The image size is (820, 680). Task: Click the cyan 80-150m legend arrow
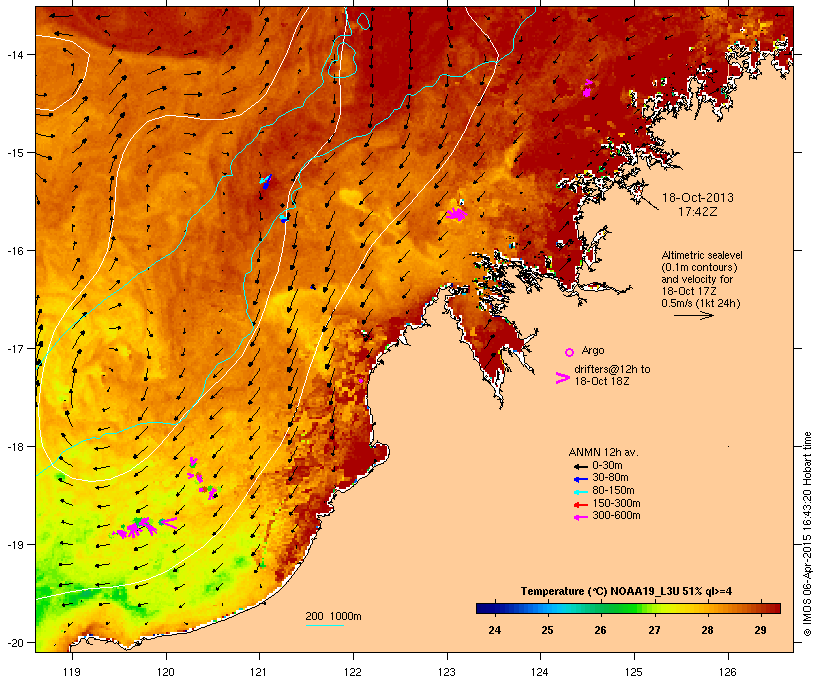pyautogui.click(x=580, y=492)
